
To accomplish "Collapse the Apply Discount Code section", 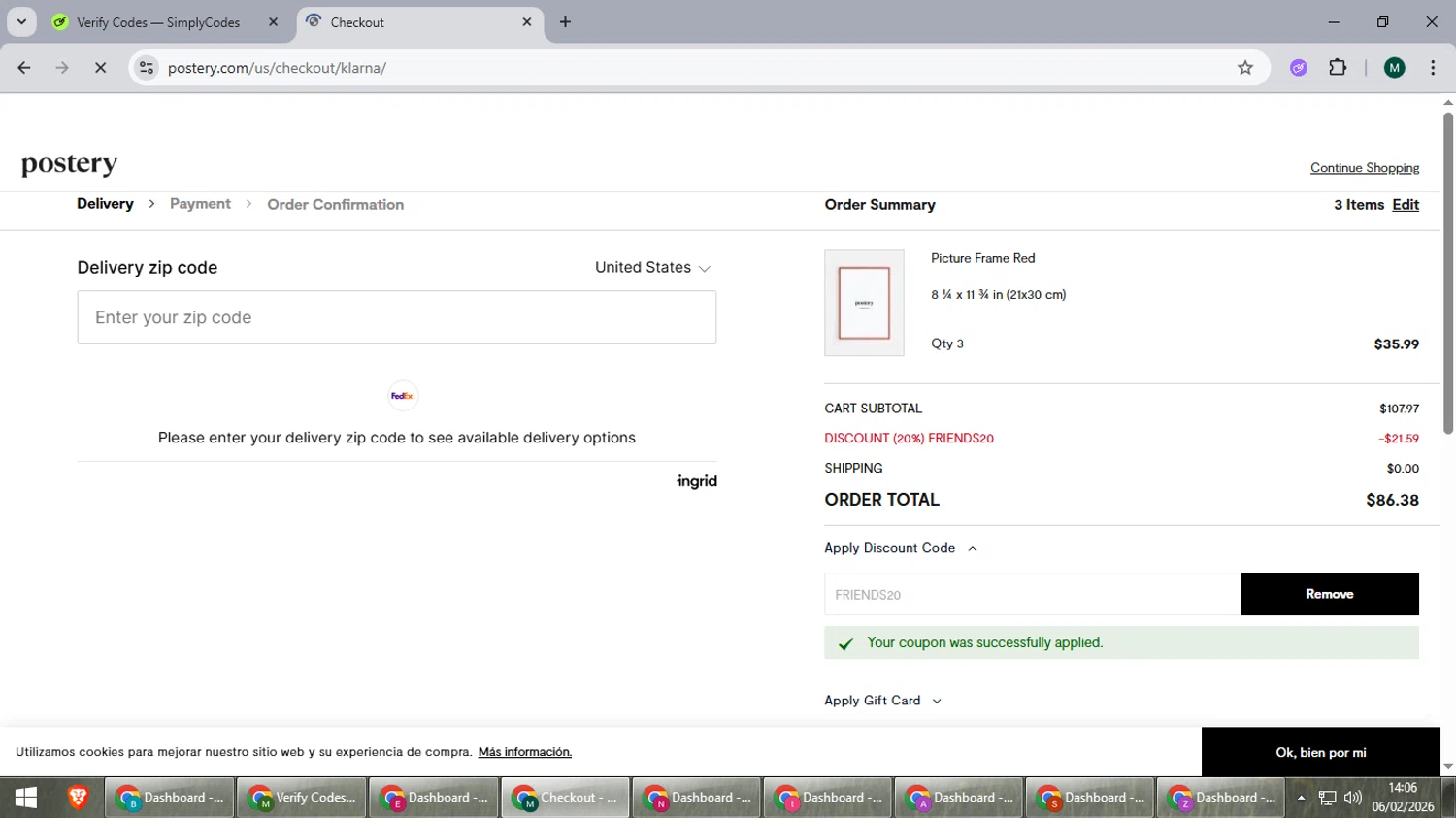I will 901,548.
